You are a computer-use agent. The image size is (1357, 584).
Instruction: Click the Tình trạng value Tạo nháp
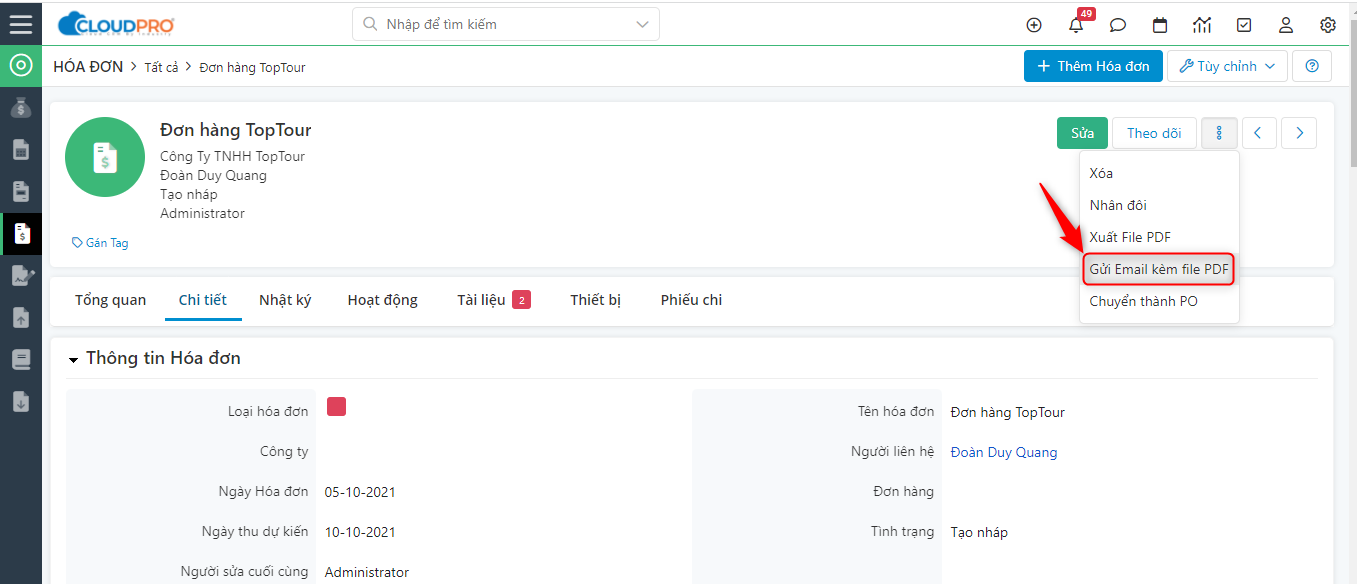979,532
